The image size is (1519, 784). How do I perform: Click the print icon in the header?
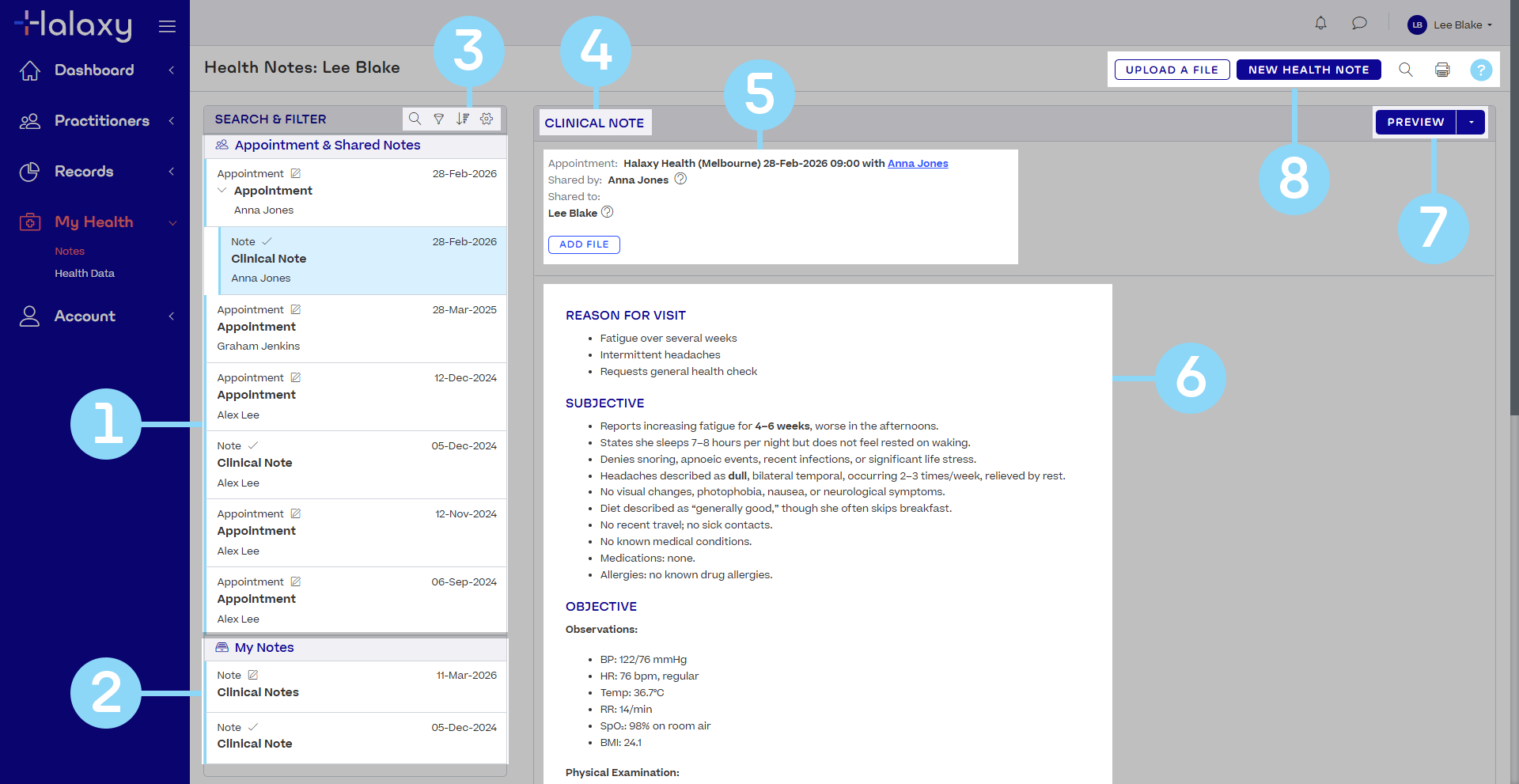[x=1442, y=70]
